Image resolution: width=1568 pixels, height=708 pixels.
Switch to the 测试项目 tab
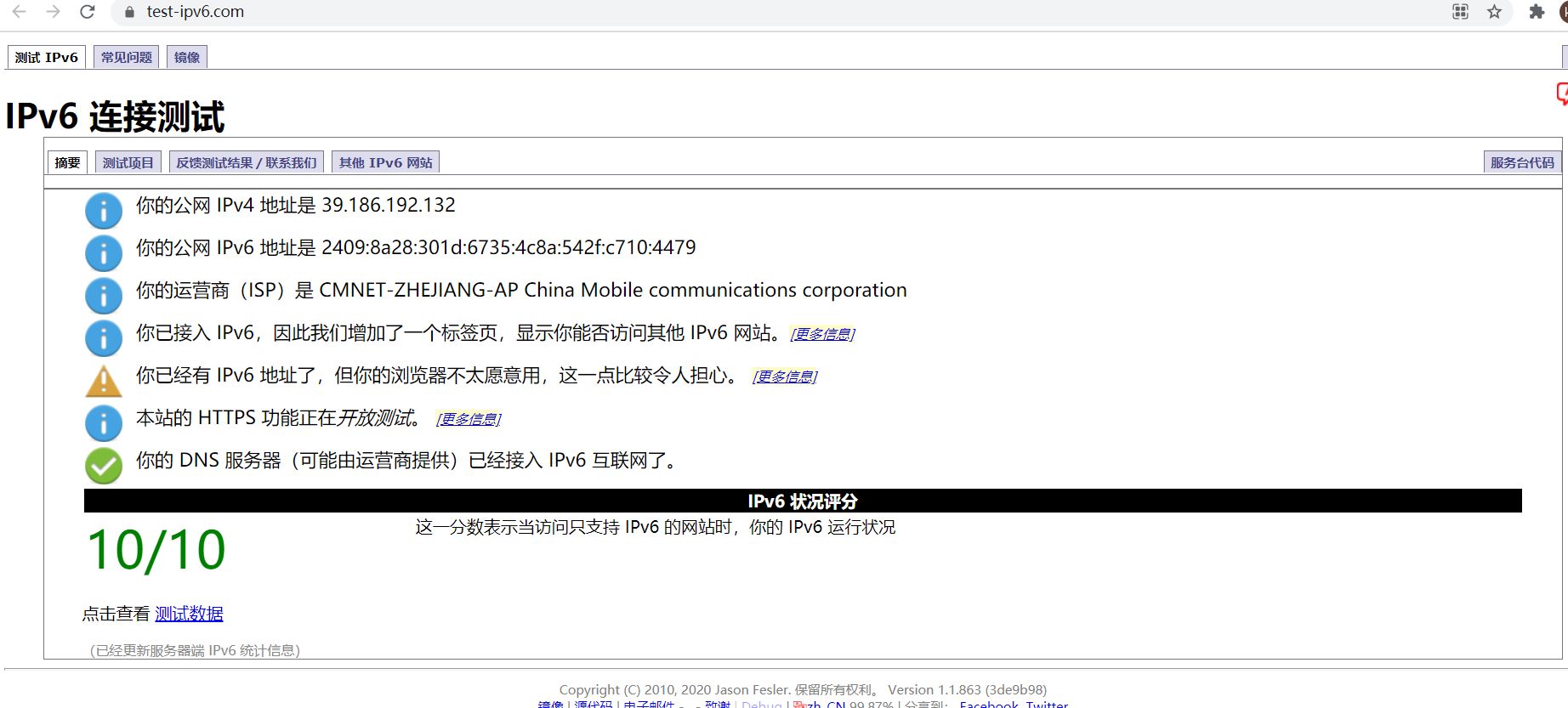click(128, 162)
